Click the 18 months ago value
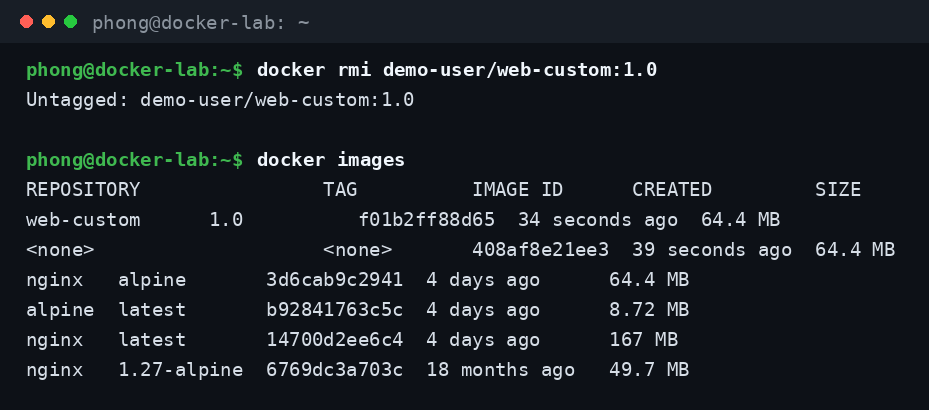Screen dimensions: 929x410 [x=501, y=370]
